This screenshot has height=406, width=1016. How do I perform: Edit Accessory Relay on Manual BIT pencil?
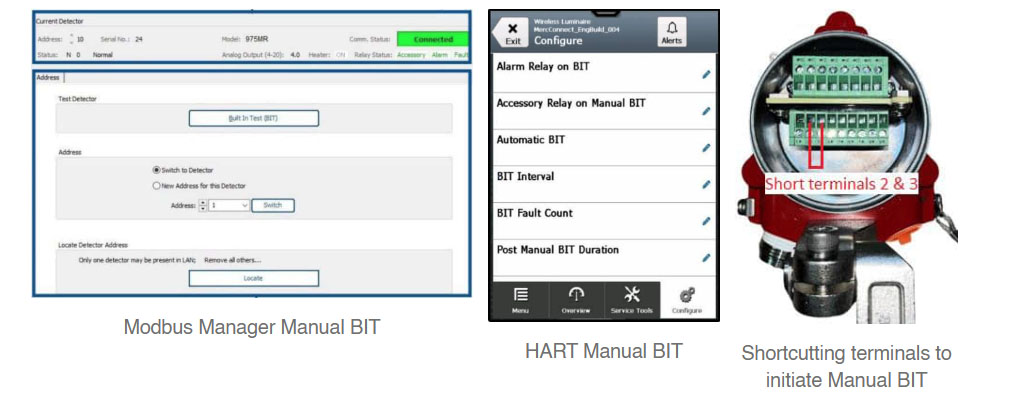[706, 111]
